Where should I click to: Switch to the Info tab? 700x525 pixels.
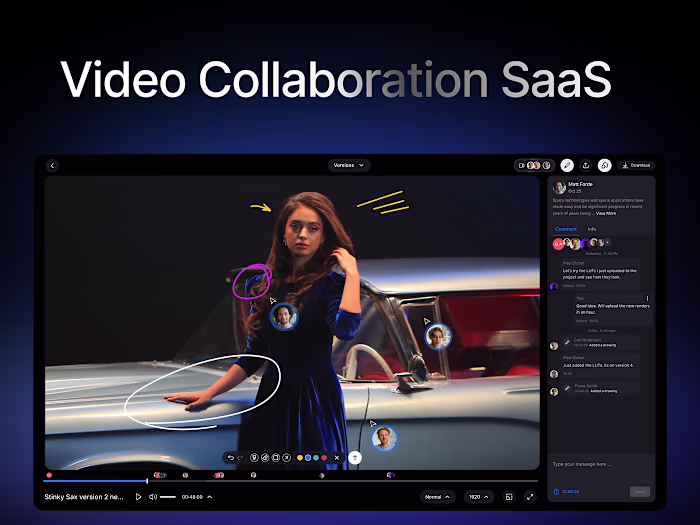point(592,229)
